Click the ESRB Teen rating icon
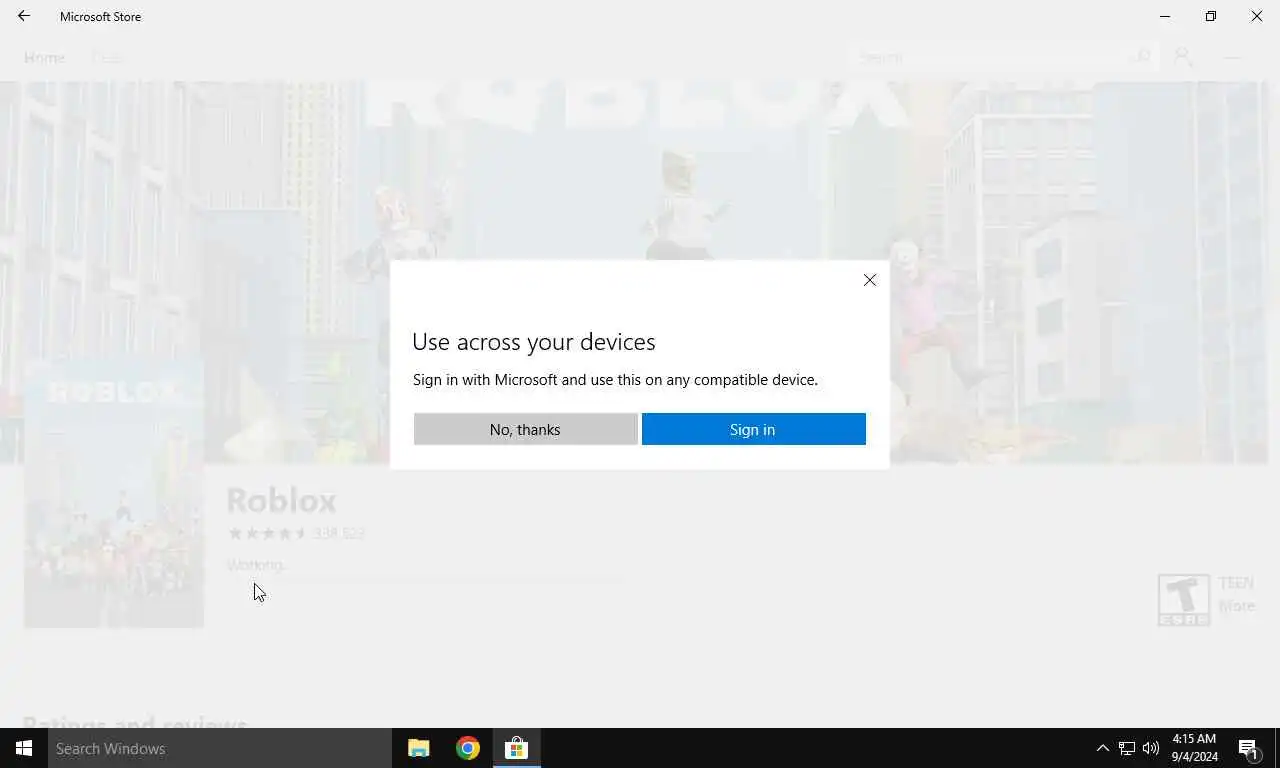1280x768 pixels. (x=1183, y=600)
